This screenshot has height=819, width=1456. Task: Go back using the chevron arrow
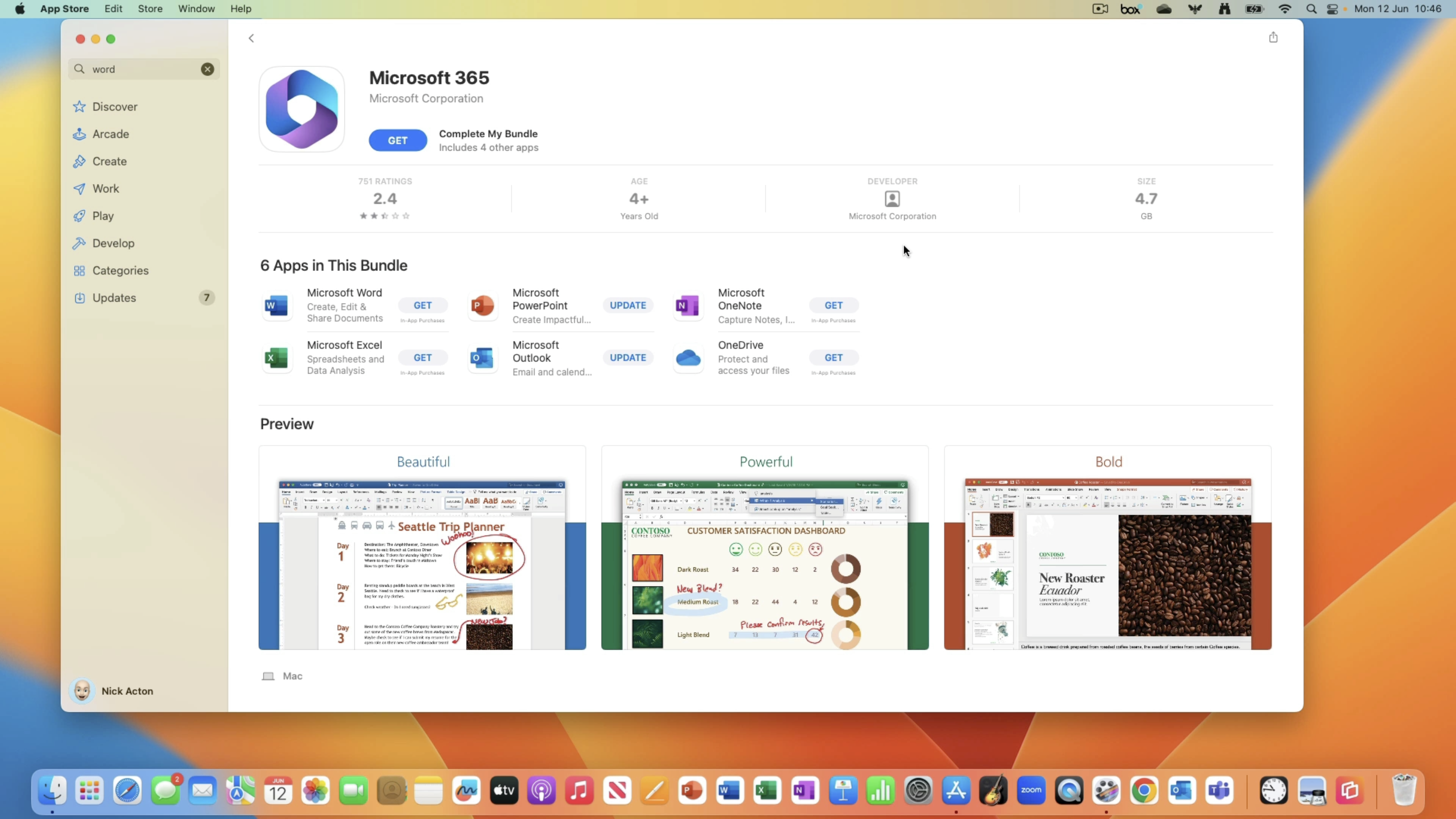point(251,38)
